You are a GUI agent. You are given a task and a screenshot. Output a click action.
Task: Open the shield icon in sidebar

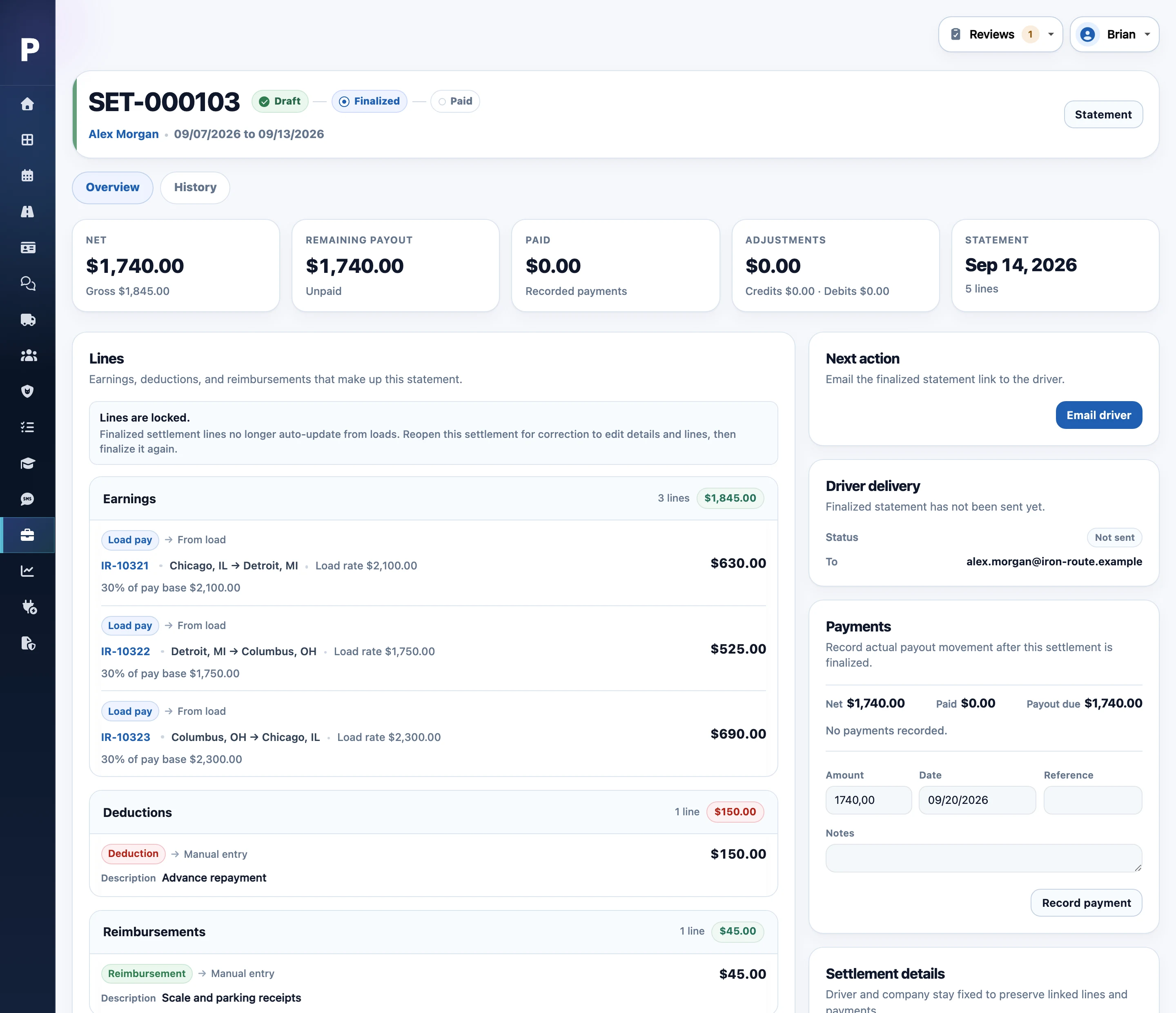27,391
